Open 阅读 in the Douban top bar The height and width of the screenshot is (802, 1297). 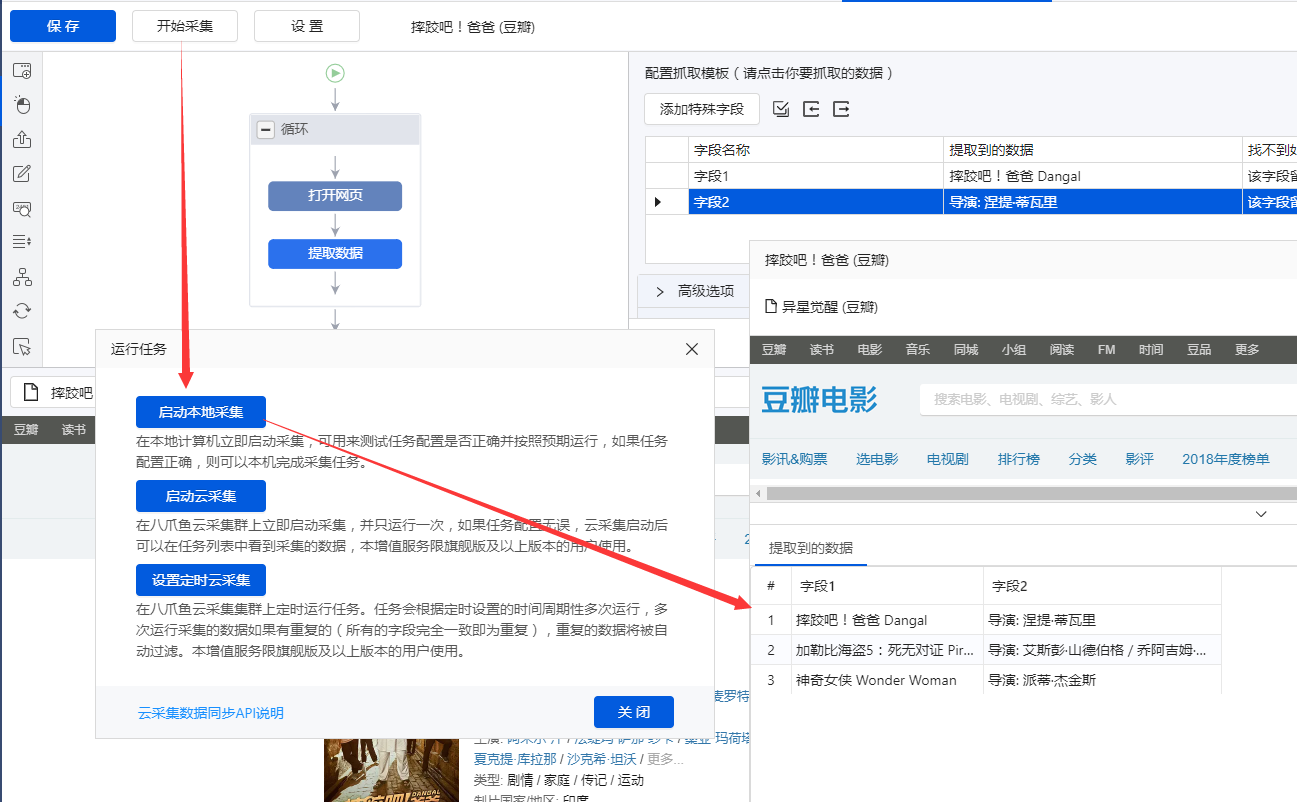coord(1062,350)
